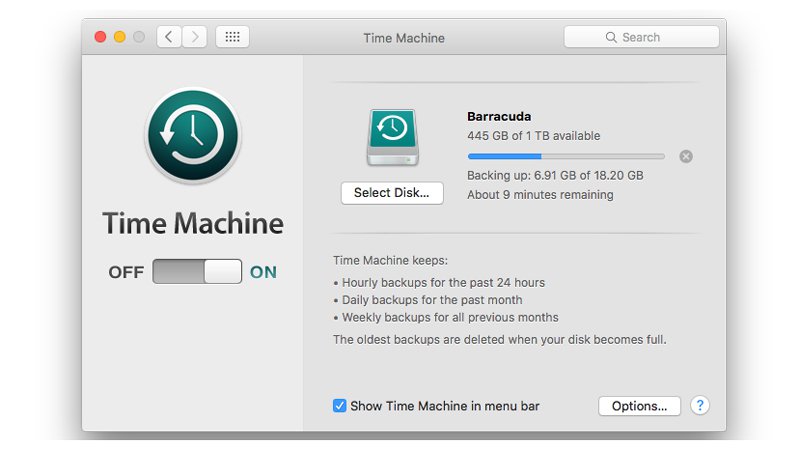Click the 'Time Machine keeps:' heading
Image resolution: width=800 pixels, height=450 pixels.
[390, 261]
